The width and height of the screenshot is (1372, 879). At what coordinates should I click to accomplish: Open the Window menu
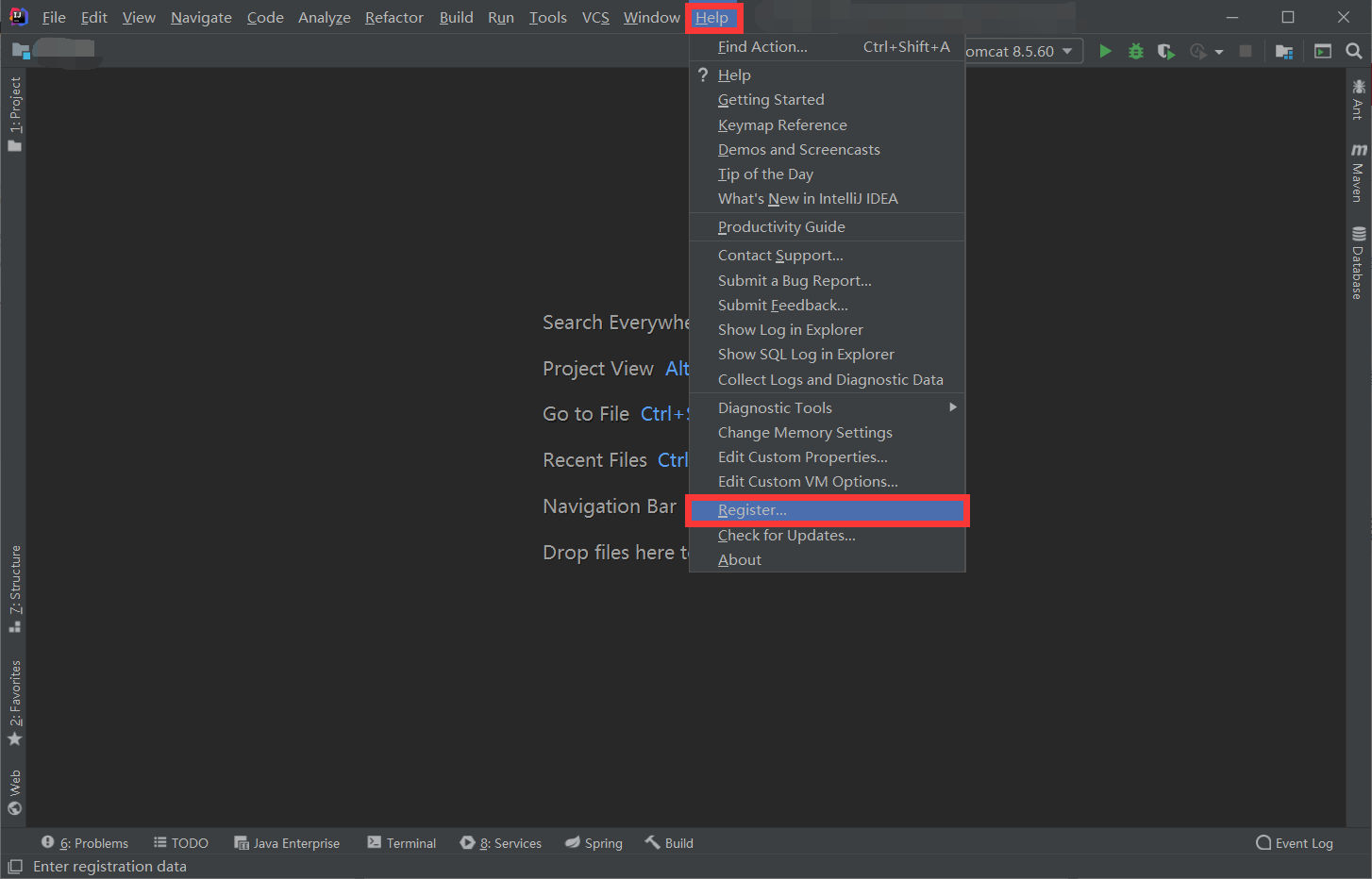651,17
